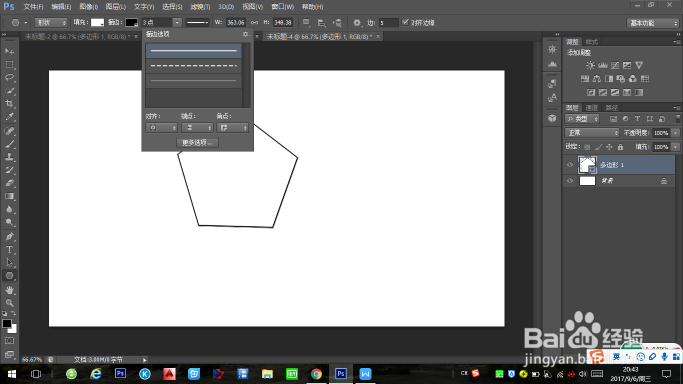Open the 图像(I) menu
The image size is (683, 384).
(x=88, y=7)
